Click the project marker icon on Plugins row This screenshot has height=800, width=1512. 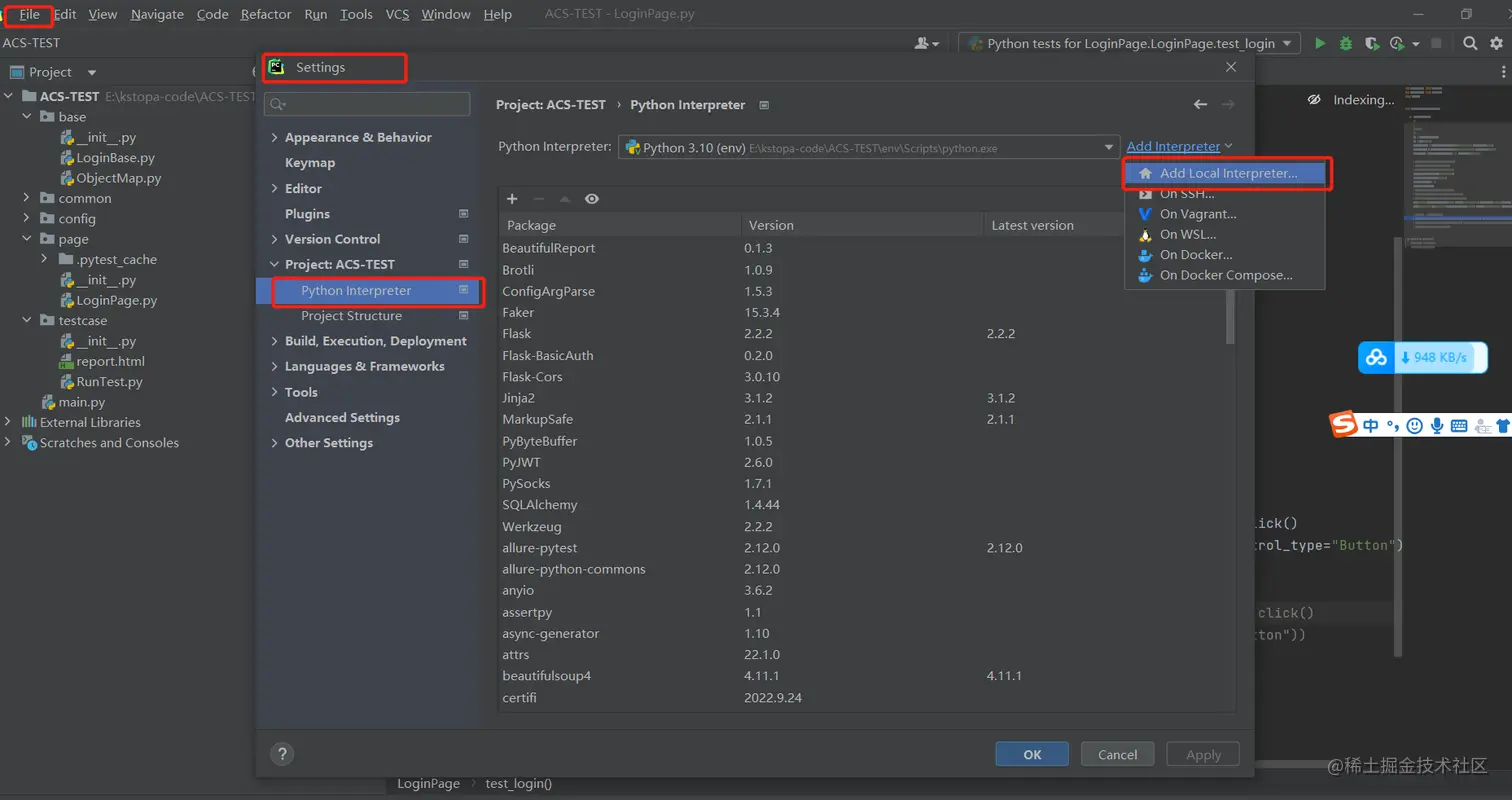click(x=463, y=214)
